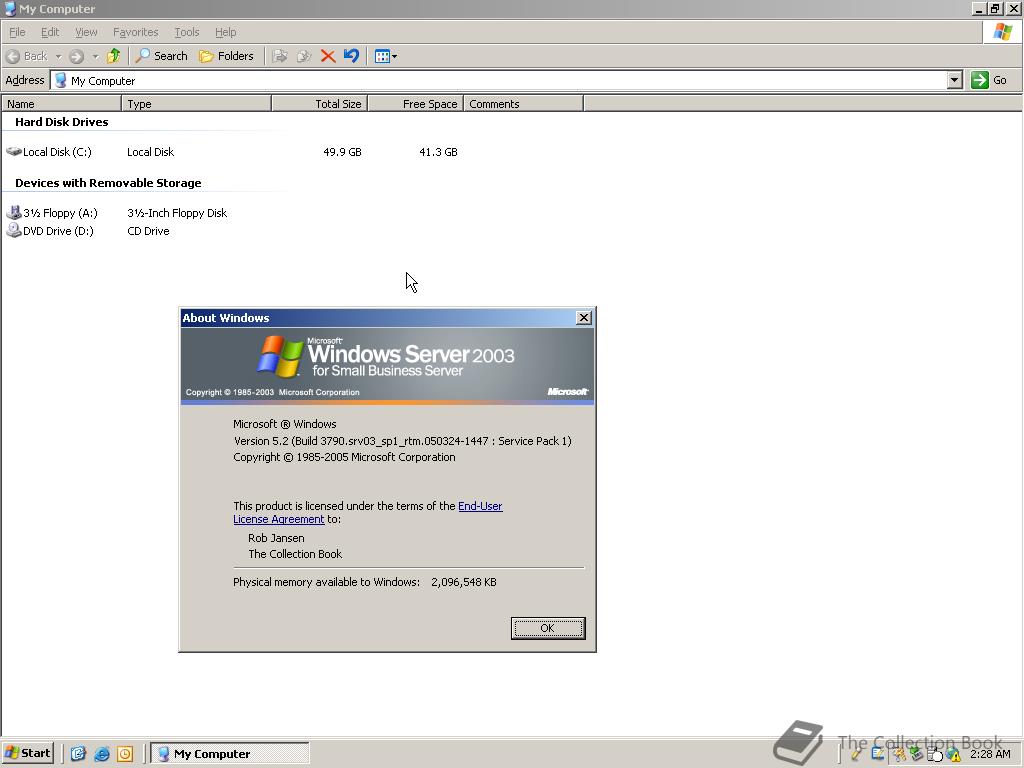Toggle the Folders pane button
The width and height of the screenshot is (1024, 768).
[x=226, y=56]
